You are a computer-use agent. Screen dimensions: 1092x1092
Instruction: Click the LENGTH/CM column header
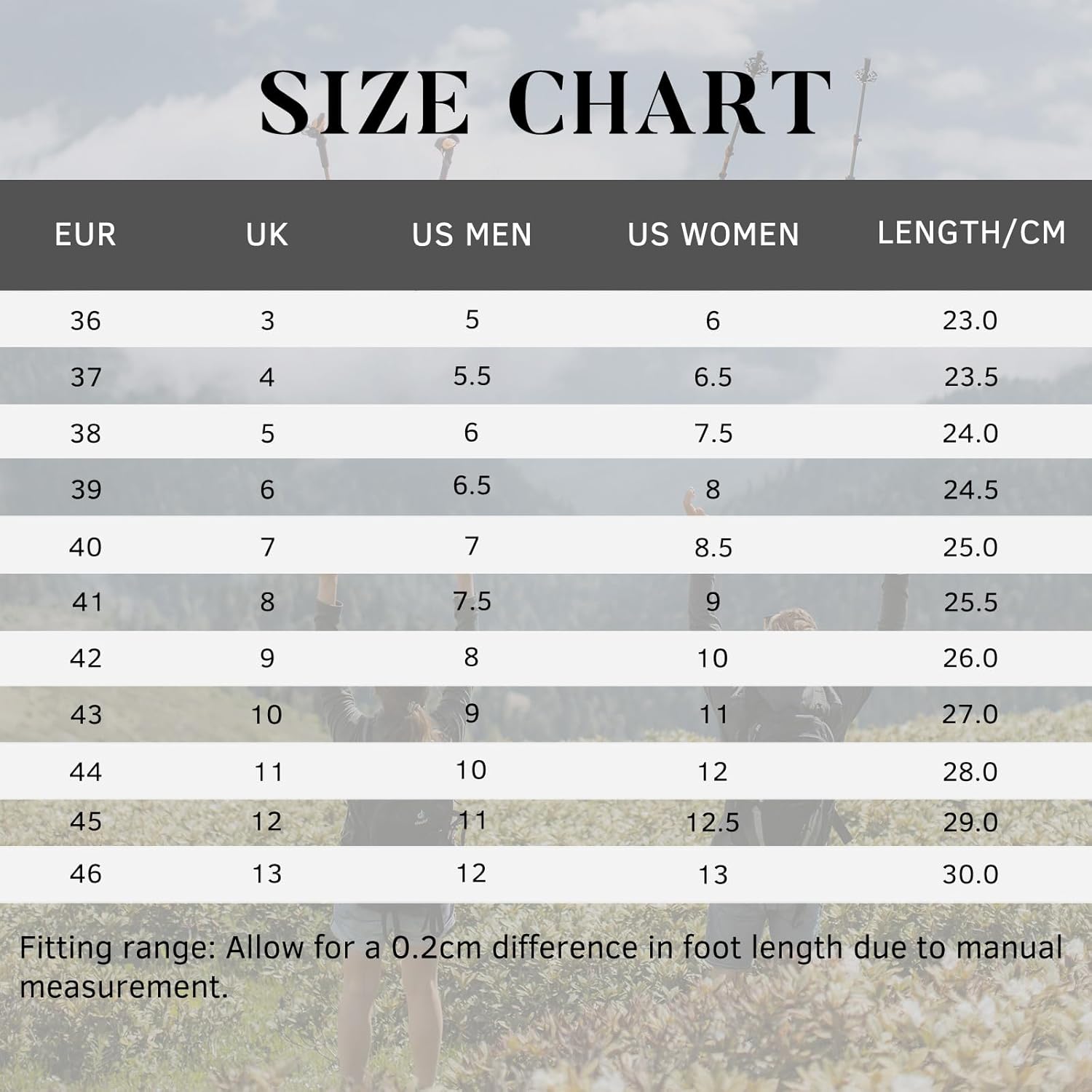pyautogui.click(x=971, y=233)
